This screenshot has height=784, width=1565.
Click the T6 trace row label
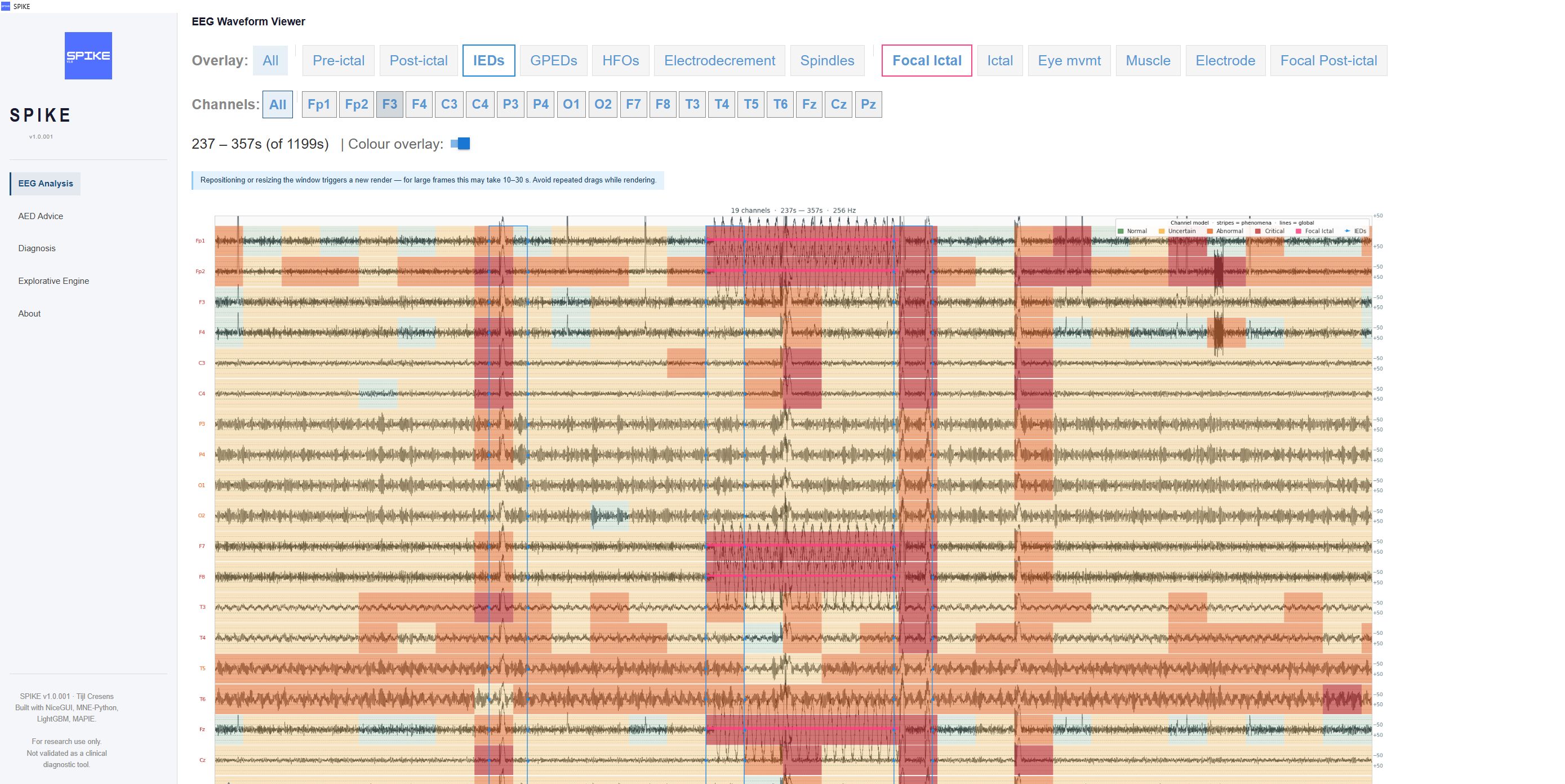(x=202, y=699)
